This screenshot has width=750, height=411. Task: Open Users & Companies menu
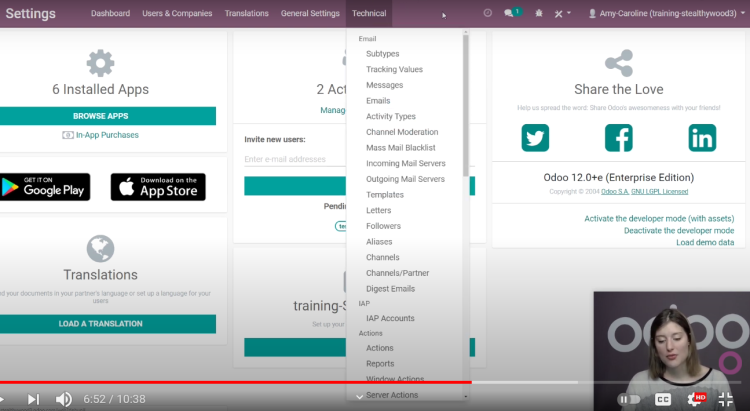(177, 13)
